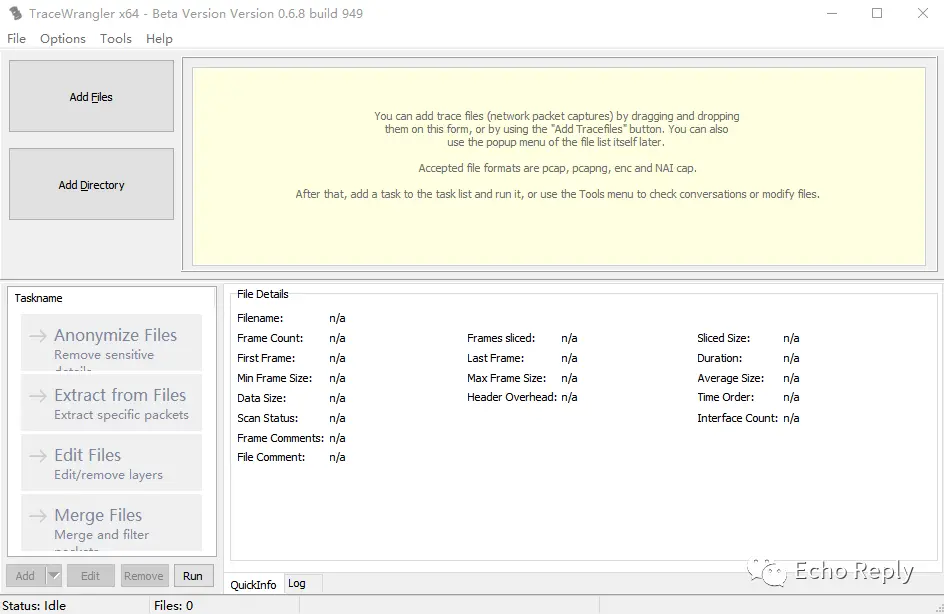
Task: Select the Extract from Files task
Action: (111, 403)
